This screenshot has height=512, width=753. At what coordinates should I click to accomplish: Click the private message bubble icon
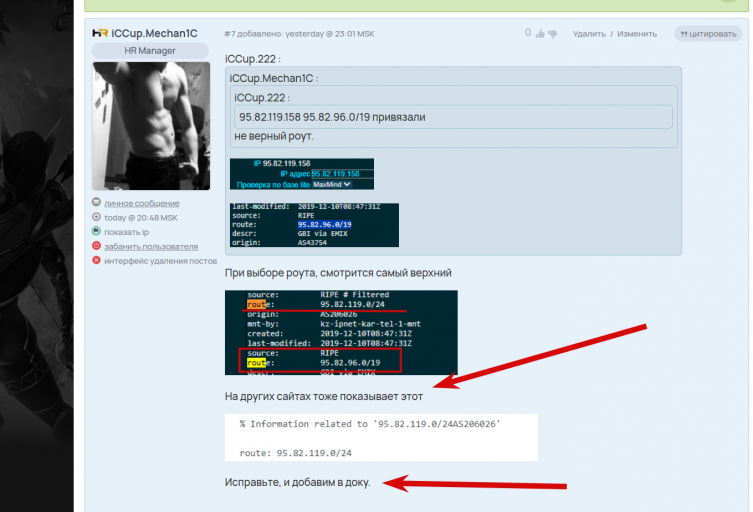point(97,202)
